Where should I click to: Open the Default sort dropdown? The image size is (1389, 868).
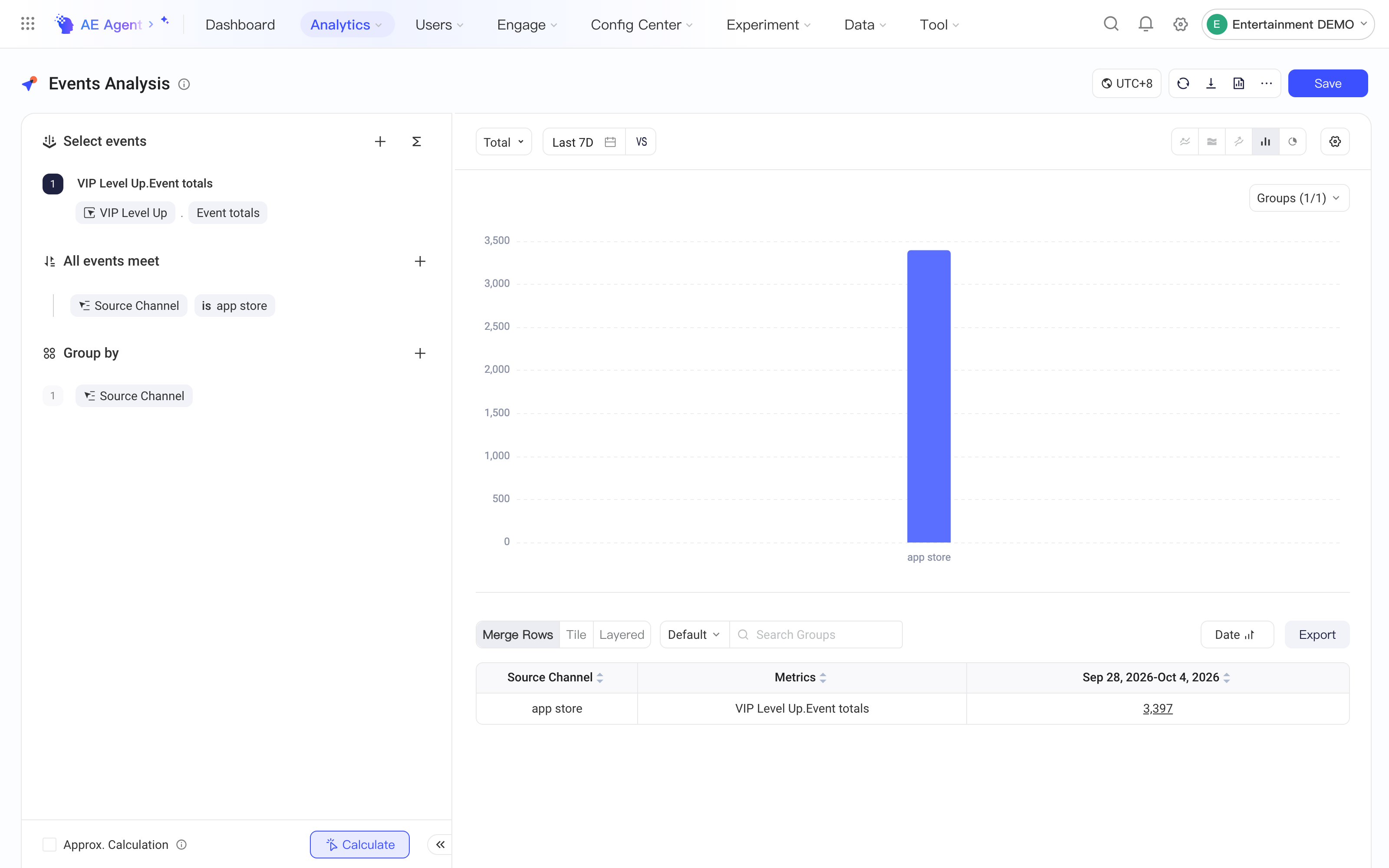pyautogui.click(x=694, y=635)
